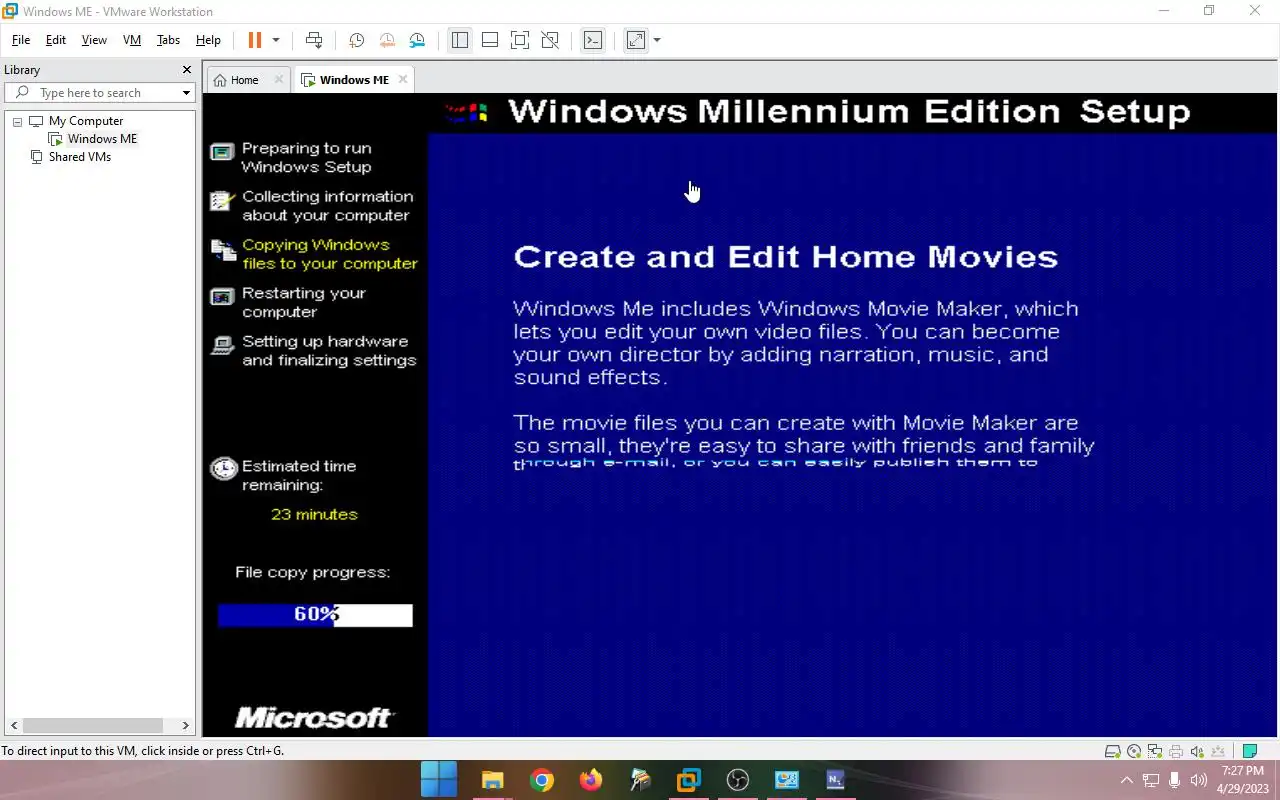Click the printer status icon

pyautogui.click(x=1176, y=752)
